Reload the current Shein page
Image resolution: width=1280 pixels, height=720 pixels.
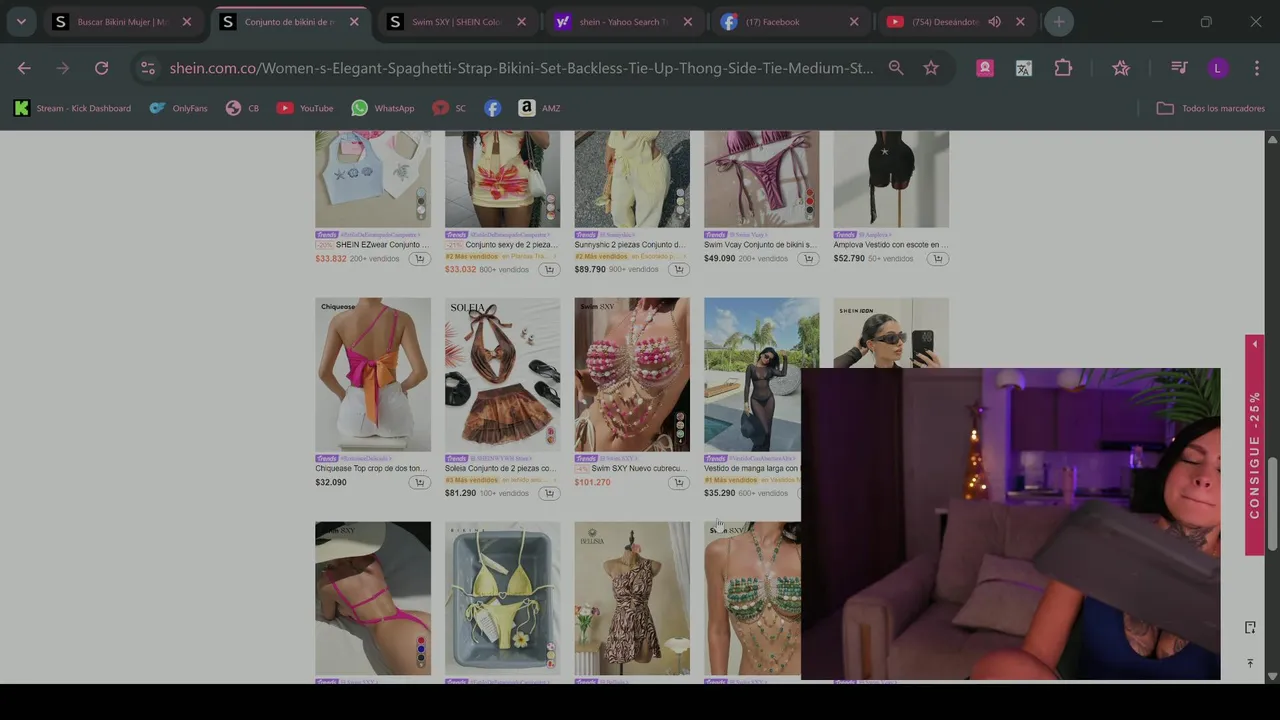[101, 68]
